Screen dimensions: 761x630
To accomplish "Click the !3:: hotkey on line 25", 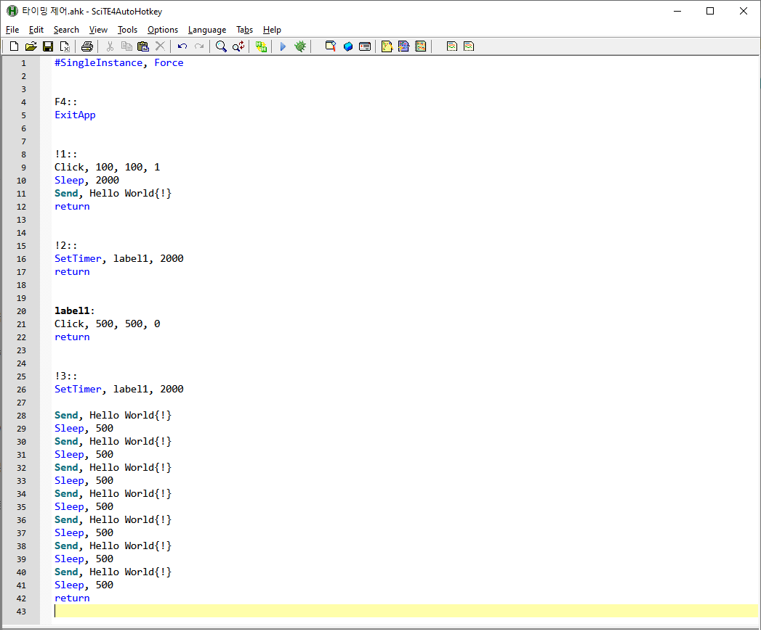I will pyautogui.click(x=66, y=376).
